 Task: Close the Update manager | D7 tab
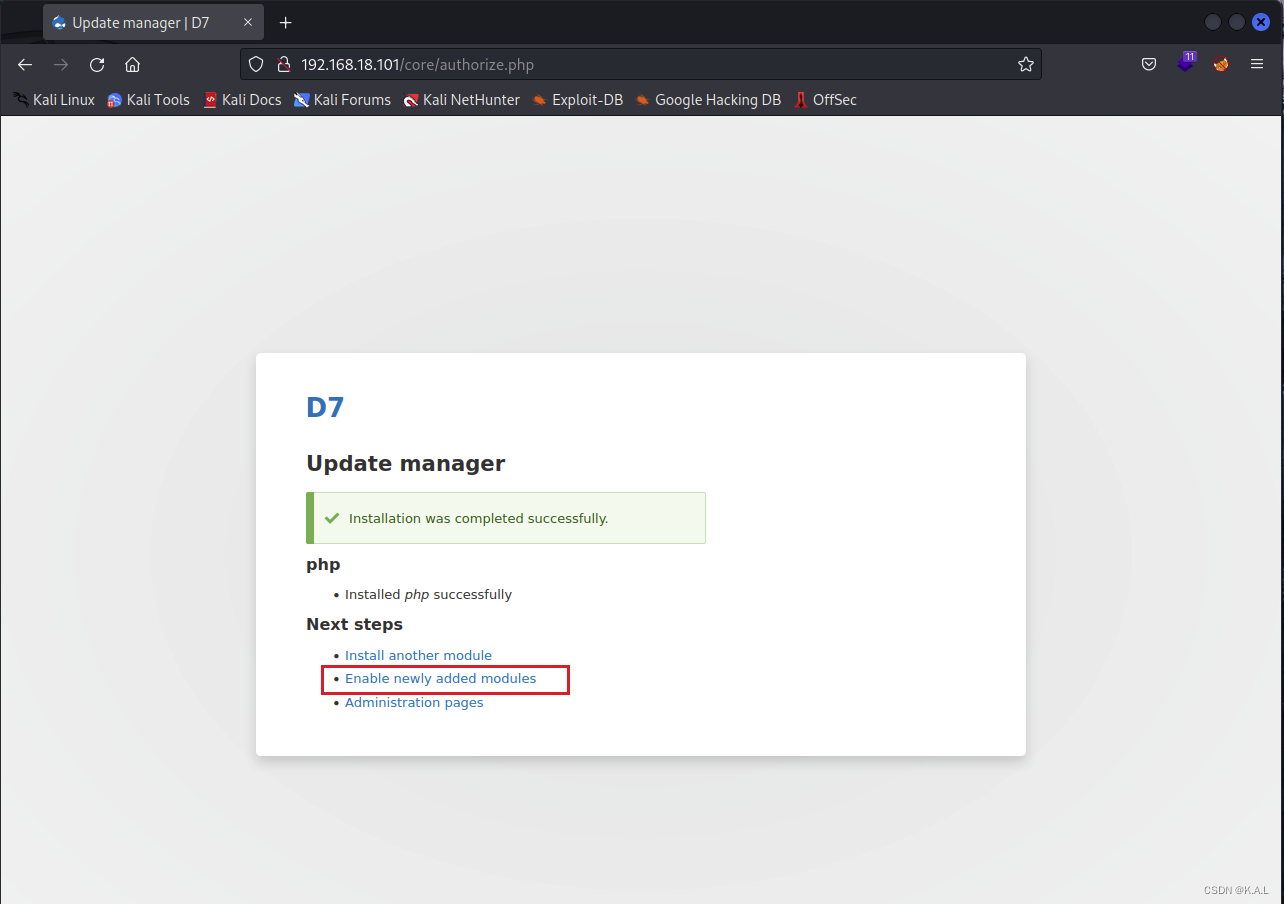pos(248,22)
